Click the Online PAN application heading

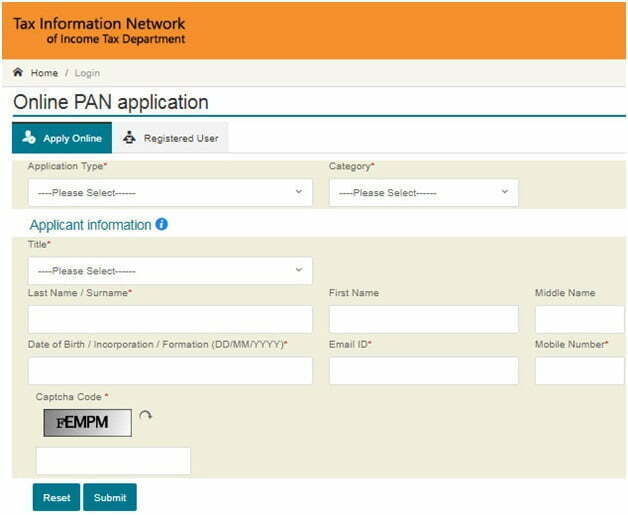coord(111,102)
